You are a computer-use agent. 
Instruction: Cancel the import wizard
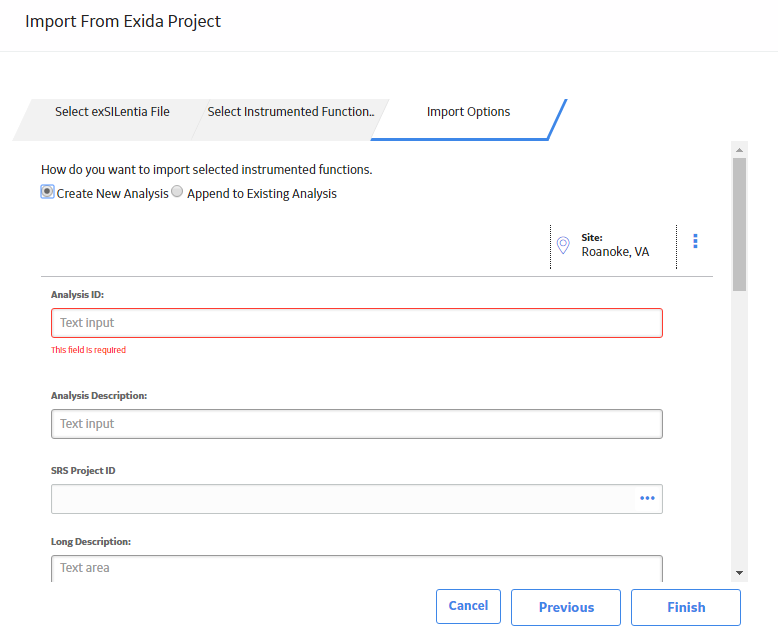(x=468, y=606)
